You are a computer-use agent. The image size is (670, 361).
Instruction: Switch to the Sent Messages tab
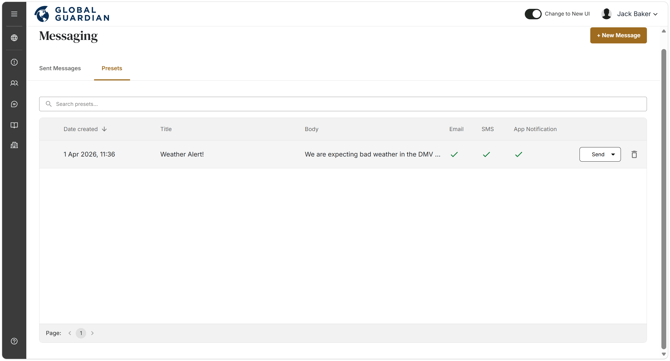point(60,68)
